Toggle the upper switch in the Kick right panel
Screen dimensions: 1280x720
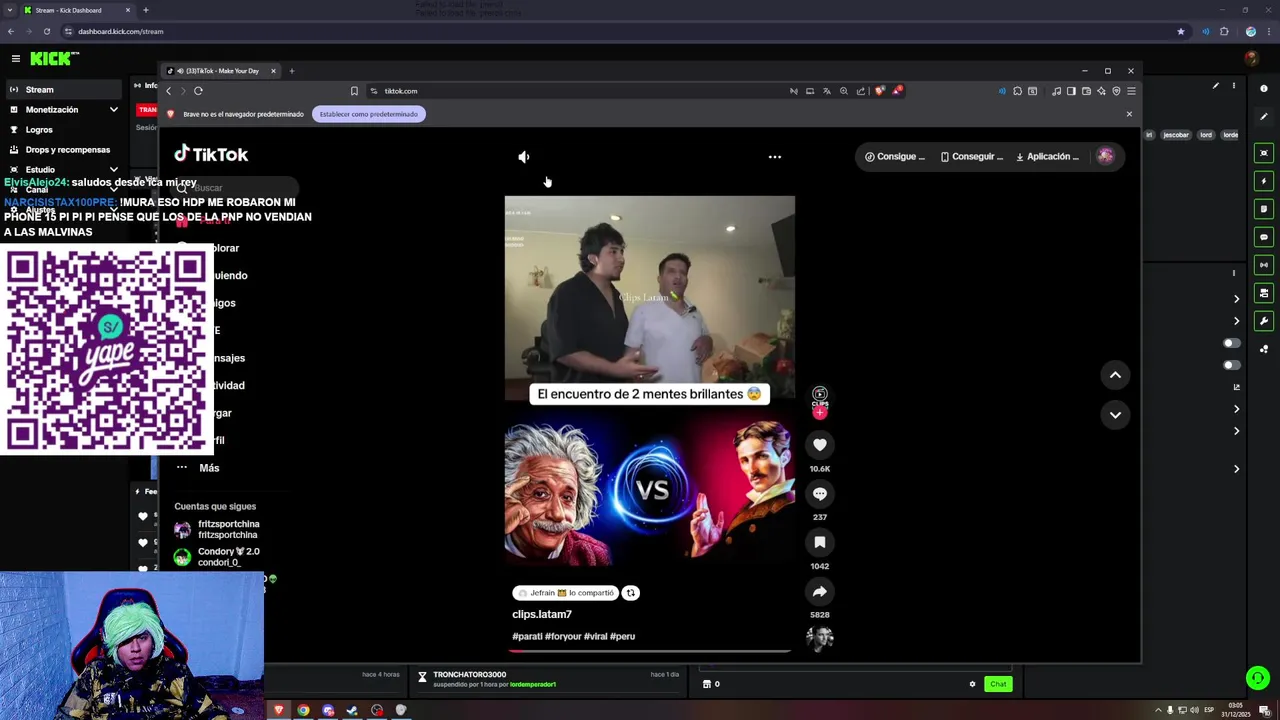(1232, 343)
